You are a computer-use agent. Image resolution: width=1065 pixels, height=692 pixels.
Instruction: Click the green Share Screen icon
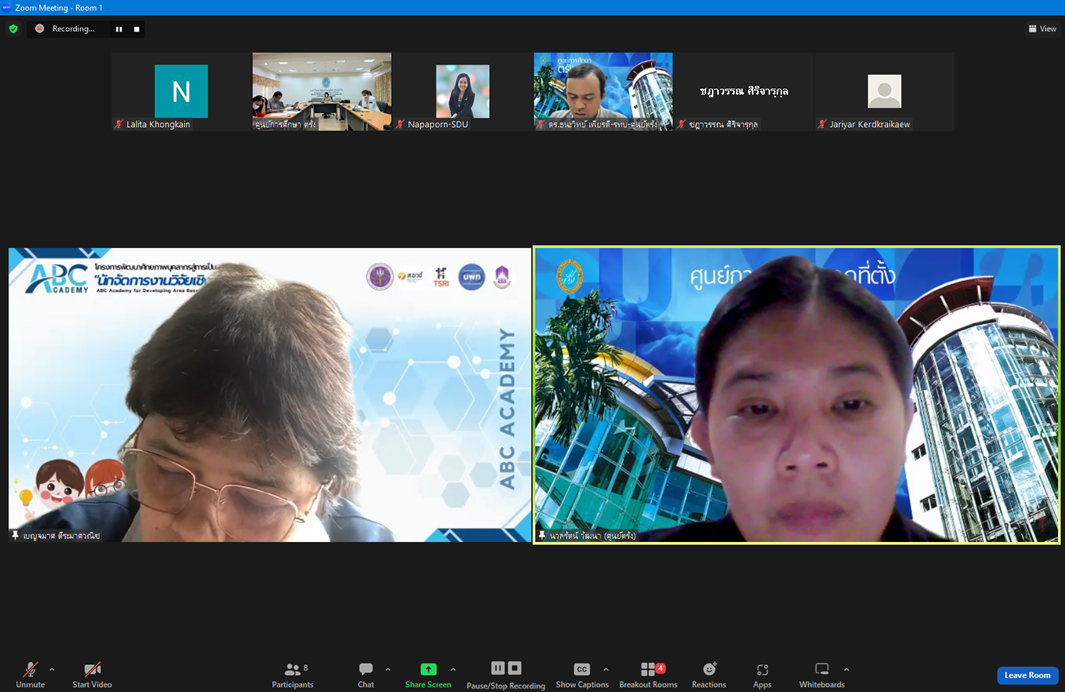[x=428, y=669]
